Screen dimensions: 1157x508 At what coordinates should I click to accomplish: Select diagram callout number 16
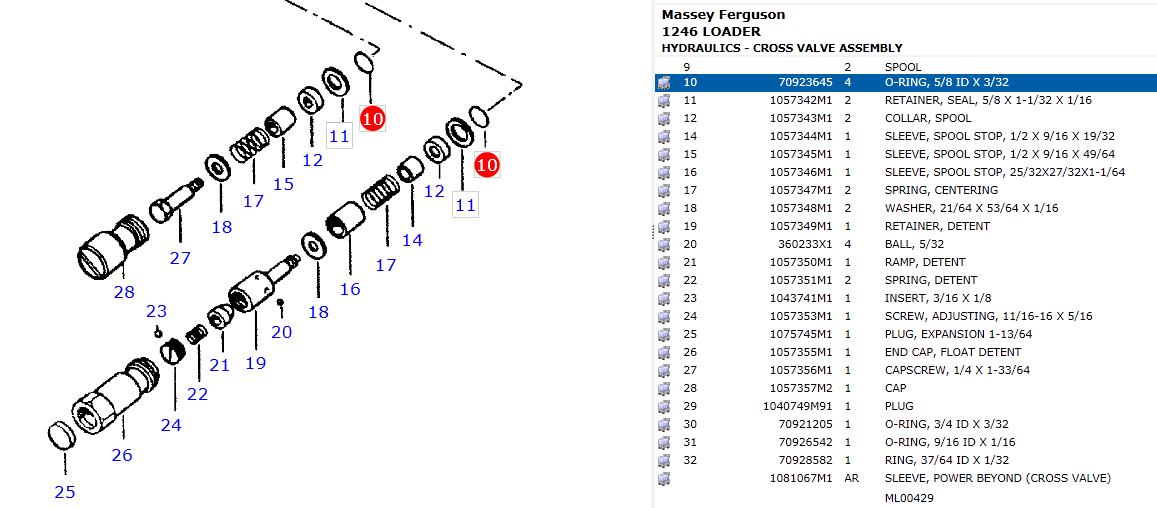click(350, 289)
